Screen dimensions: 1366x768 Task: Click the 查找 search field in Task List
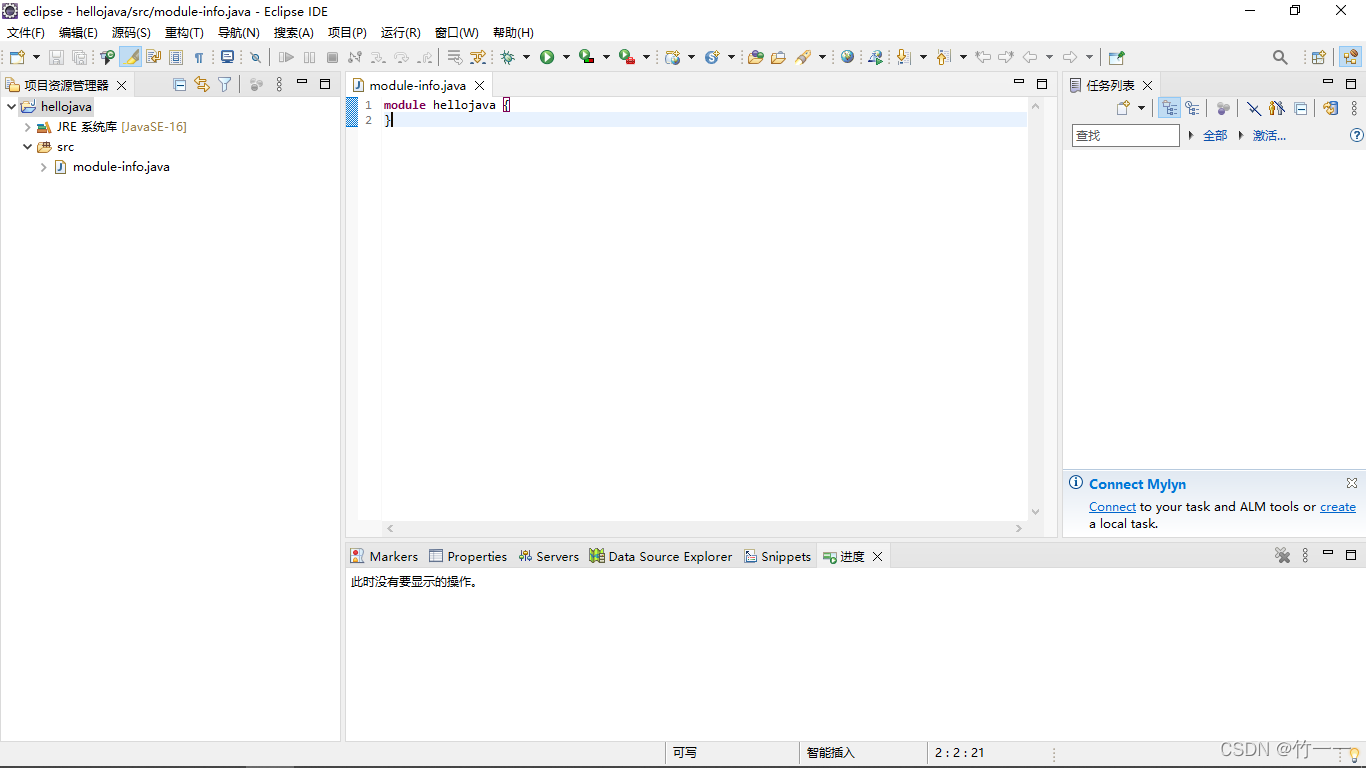(x=1126, y=135)
